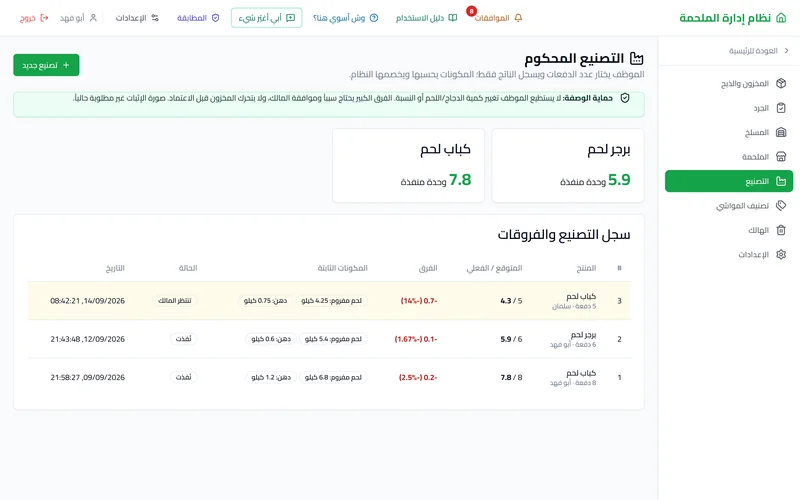Click the date 09/09/2026 cell
800x500 pixels.
pos(87,378)
